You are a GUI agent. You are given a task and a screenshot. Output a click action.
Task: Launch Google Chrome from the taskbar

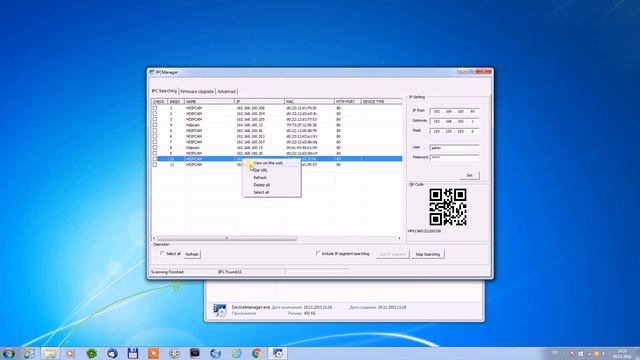(257, 353)
